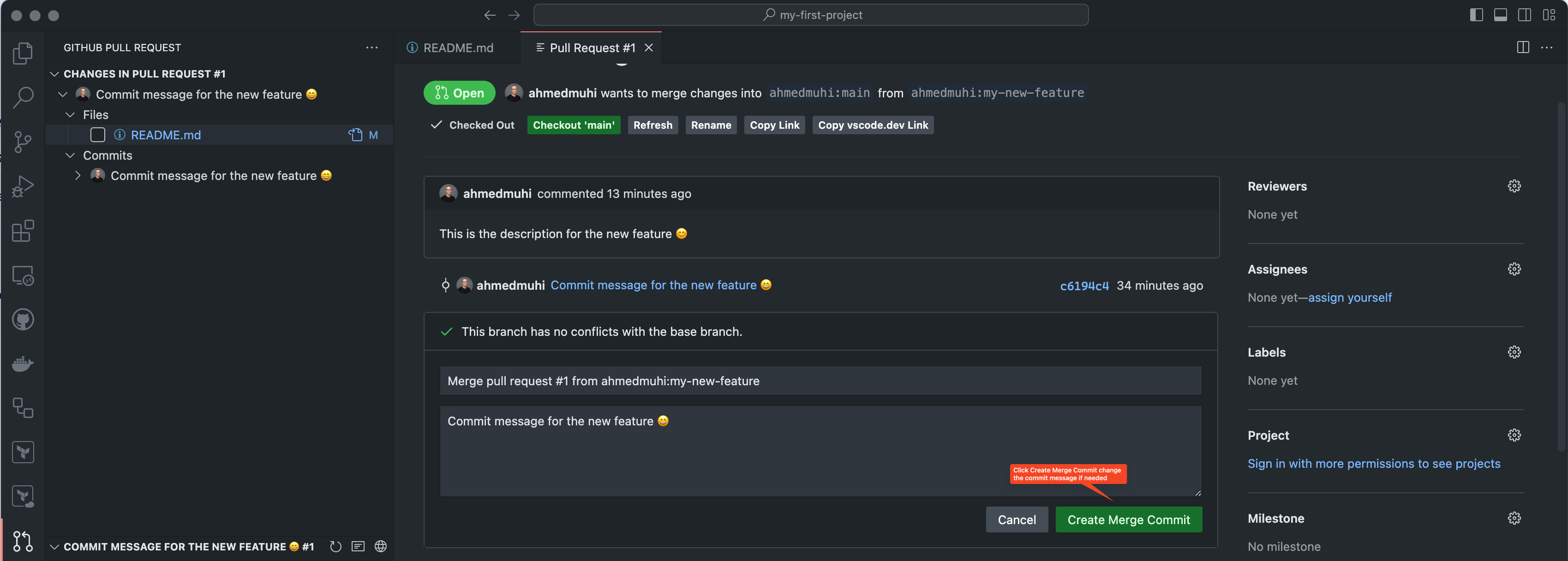Mark README.md as viewed checkbox
This screenshot has height=561, width=1568.
click(x=97, y=135)
